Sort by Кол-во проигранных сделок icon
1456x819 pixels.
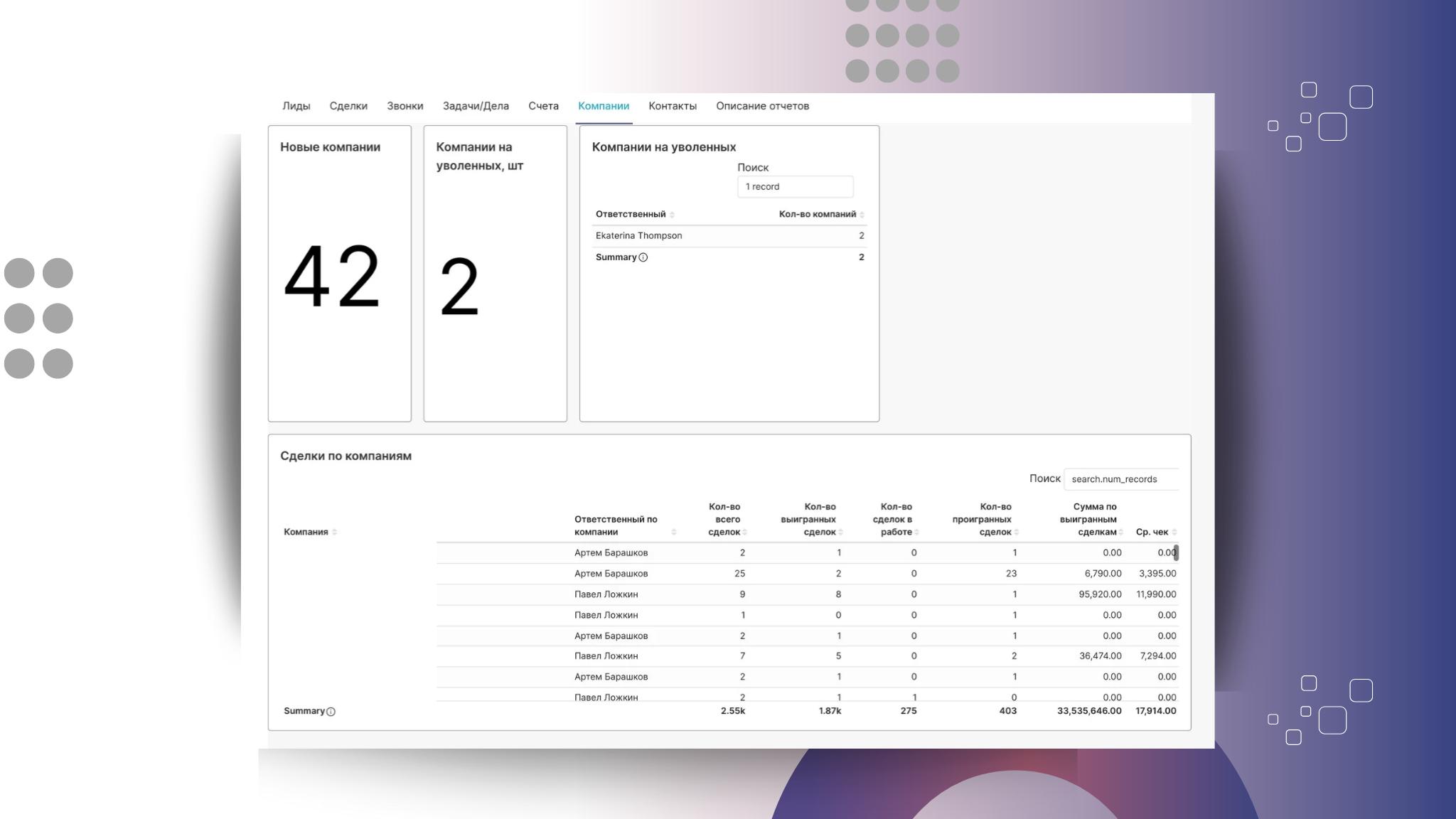(x=1016, y=532)
